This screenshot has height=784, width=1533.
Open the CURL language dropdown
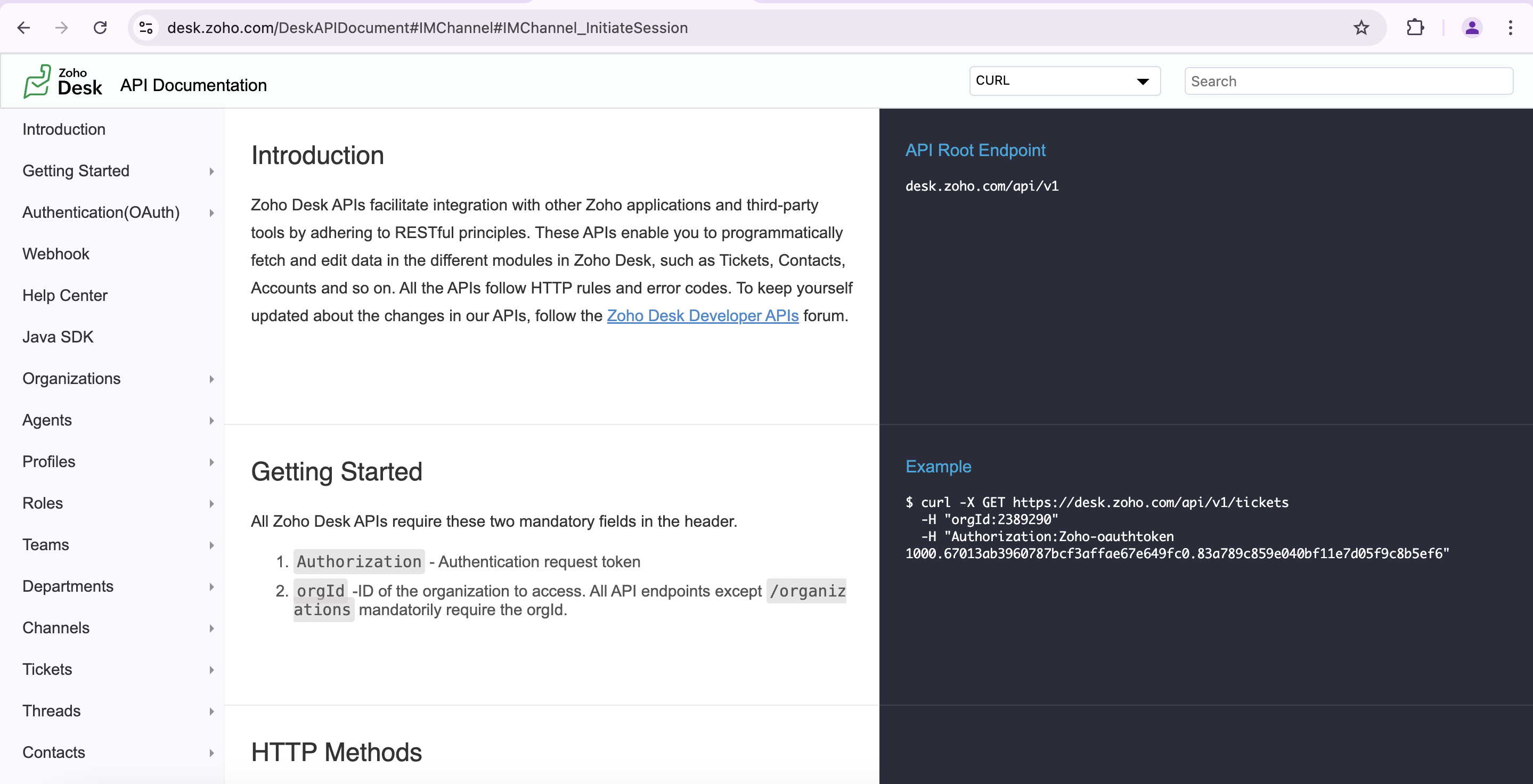click(x=1064, y=81)
